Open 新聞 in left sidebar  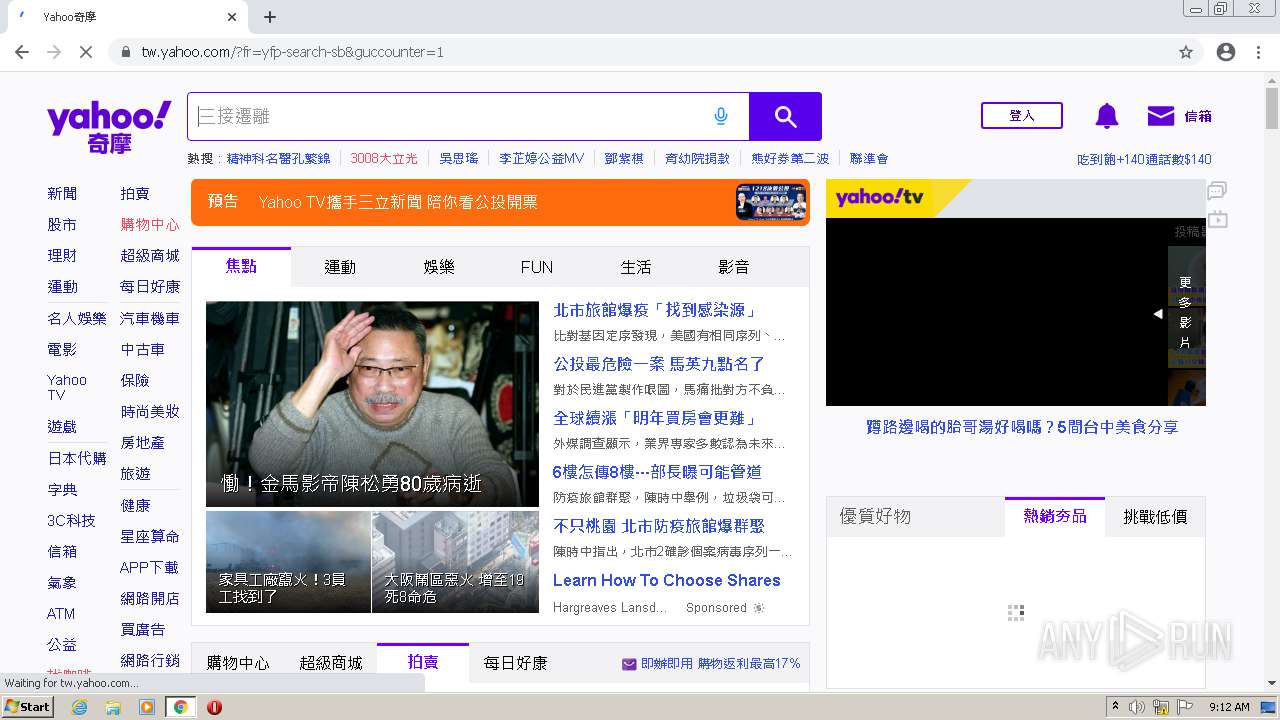62,193
